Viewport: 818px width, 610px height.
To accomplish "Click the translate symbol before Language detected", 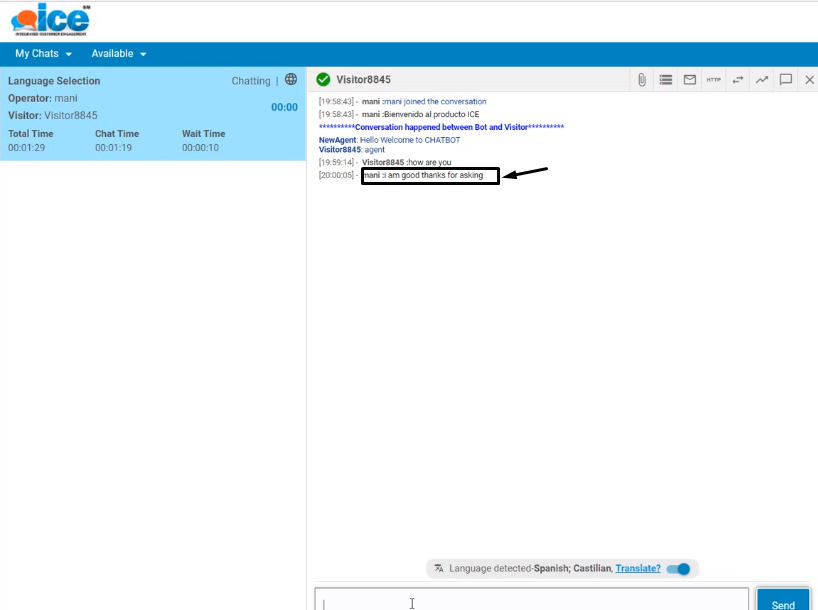I will pos(439,569).
